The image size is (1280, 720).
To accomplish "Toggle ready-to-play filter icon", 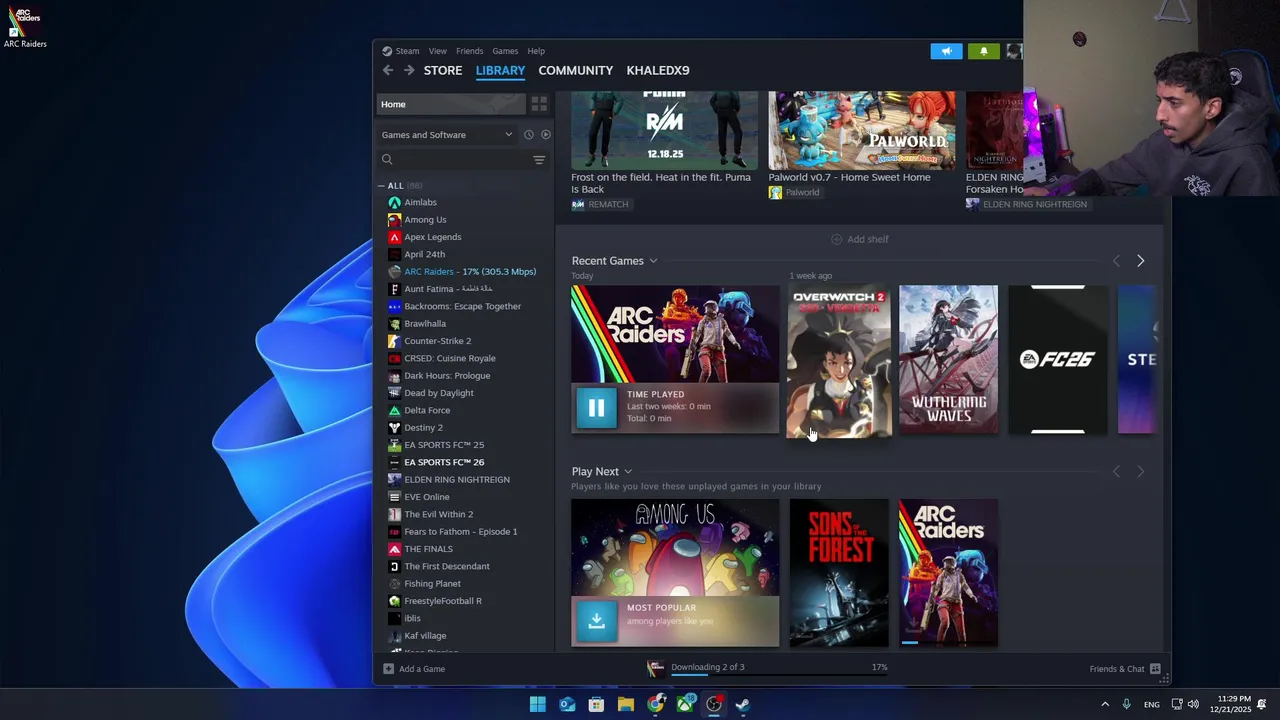I will coord(546,135).
